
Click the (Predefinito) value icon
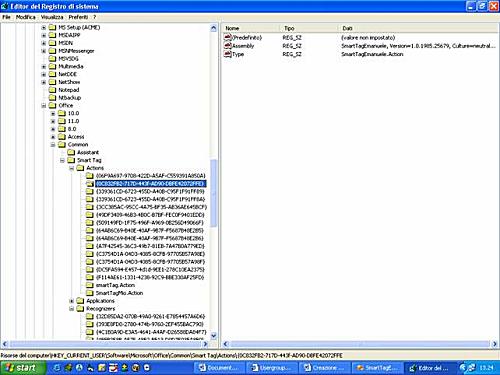point(228,37)
